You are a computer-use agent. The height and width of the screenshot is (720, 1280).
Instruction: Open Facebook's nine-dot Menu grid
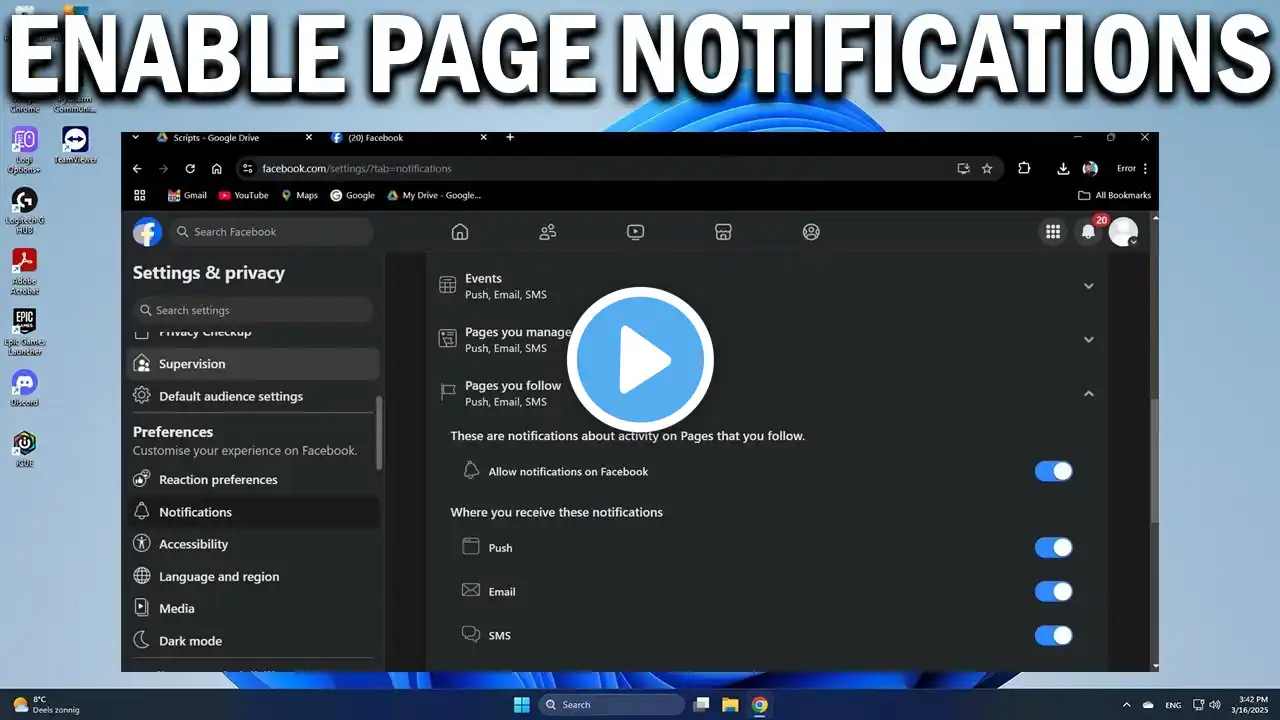coord(1053,232)
